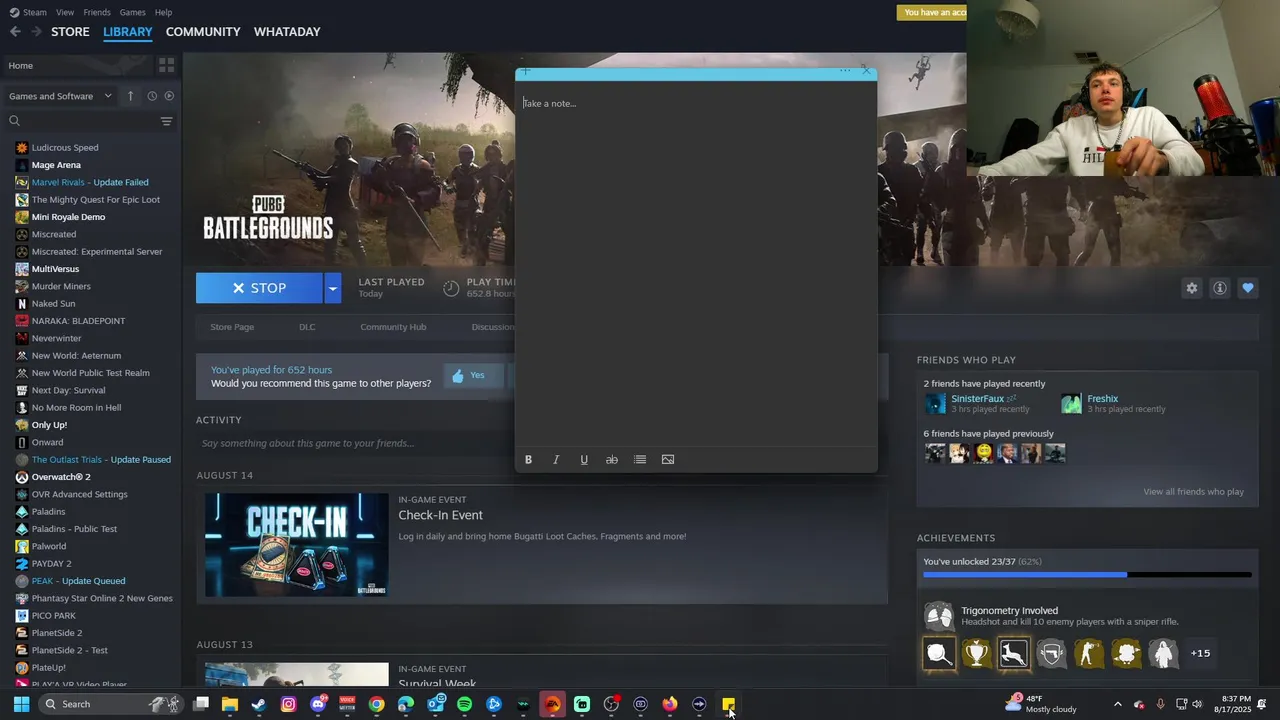This screenshot has width=1280, height=720.
Task: Click the activity status text field
Action: [x=355, y=443]
